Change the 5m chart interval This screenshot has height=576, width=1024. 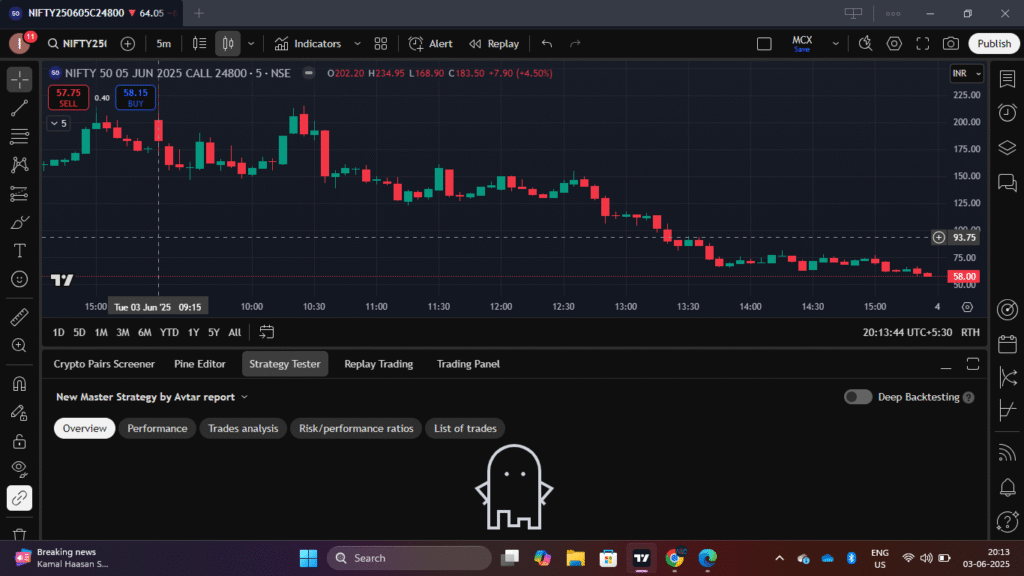(x=163, y=44)
